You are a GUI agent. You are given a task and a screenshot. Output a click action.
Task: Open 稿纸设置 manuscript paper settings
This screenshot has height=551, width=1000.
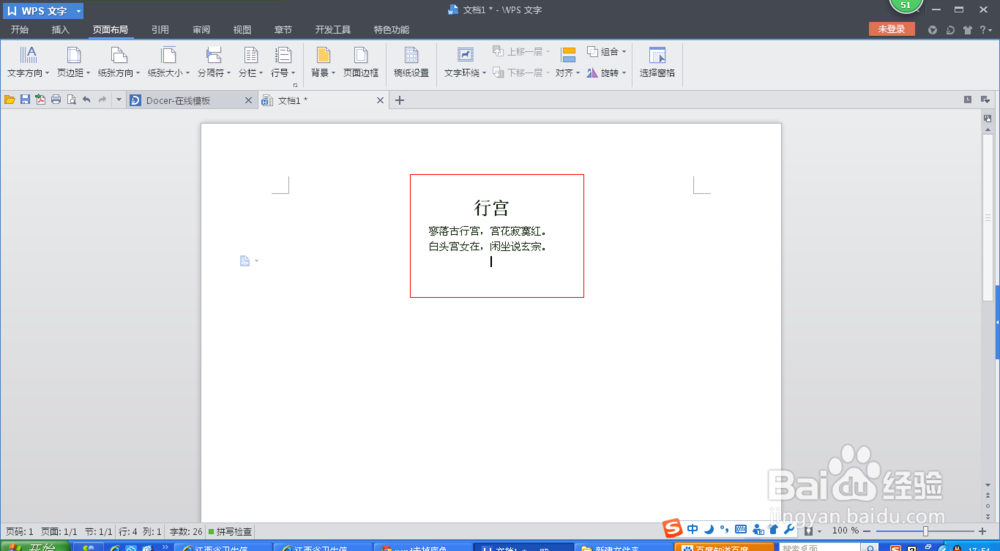[x=411, y=62]
